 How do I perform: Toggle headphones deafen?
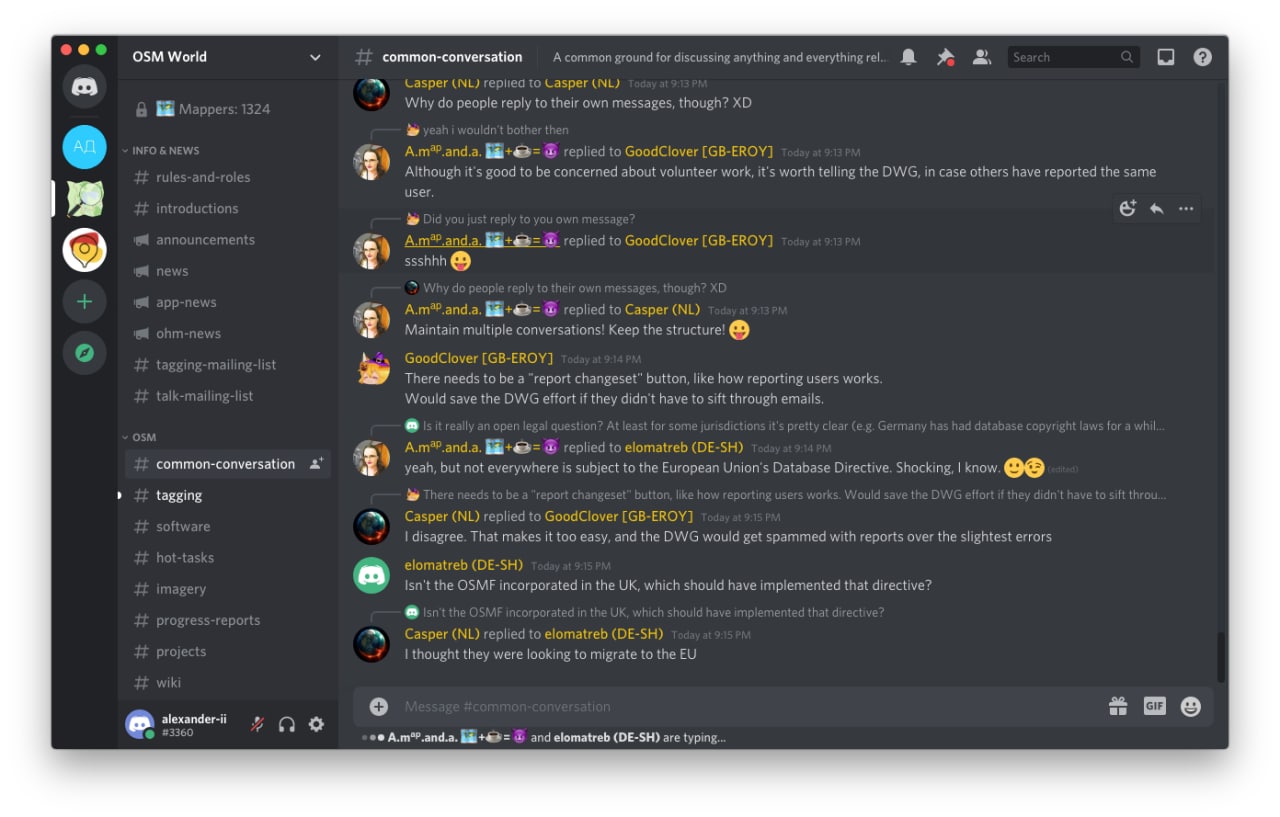[287, 724]
